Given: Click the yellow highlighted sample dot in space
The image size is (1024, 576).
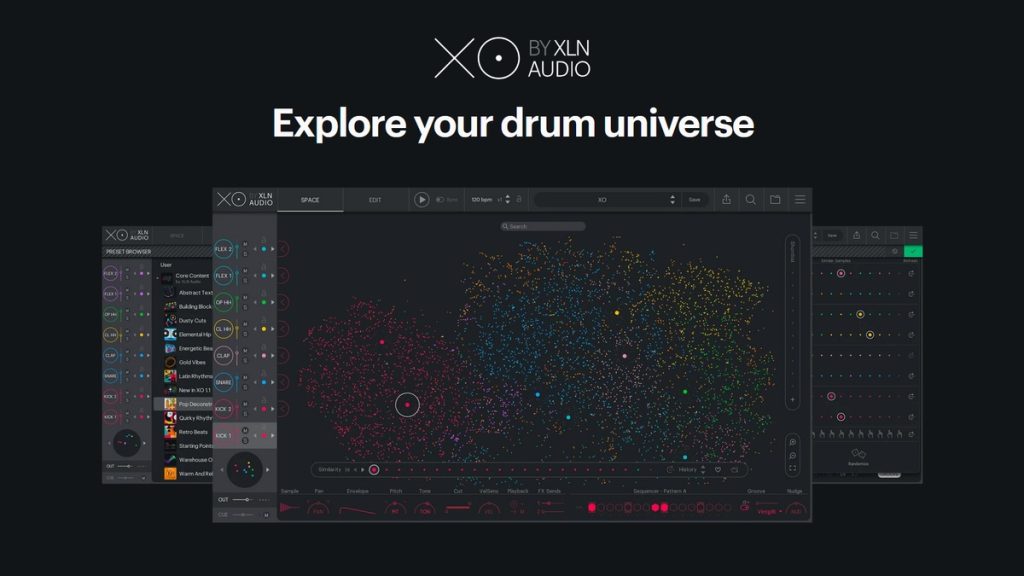Looking at the screenshot, I should (x=616, y=313).
